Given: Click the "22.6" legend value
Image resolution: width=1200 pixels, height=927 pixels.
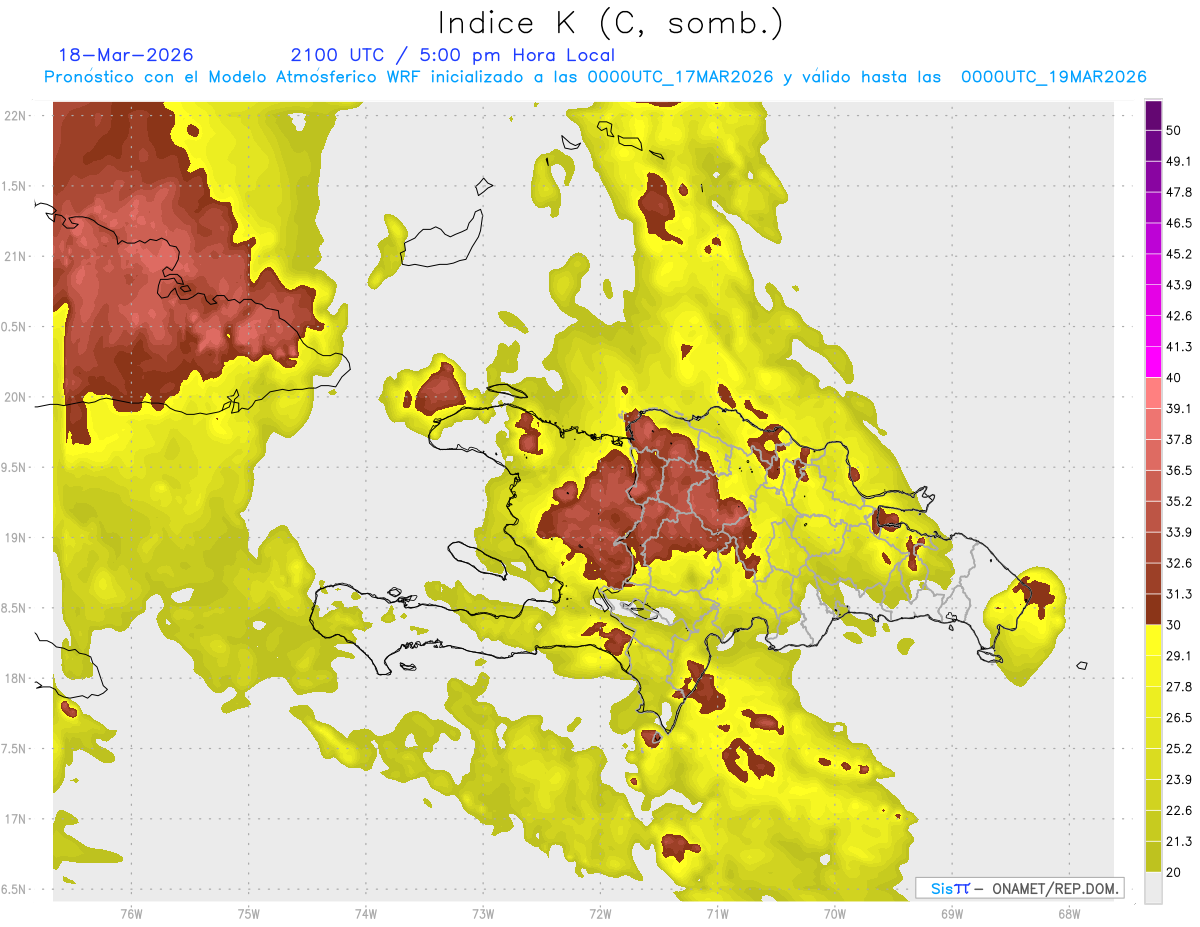Looking at the screenshot, I should [x=1179, y=811].
